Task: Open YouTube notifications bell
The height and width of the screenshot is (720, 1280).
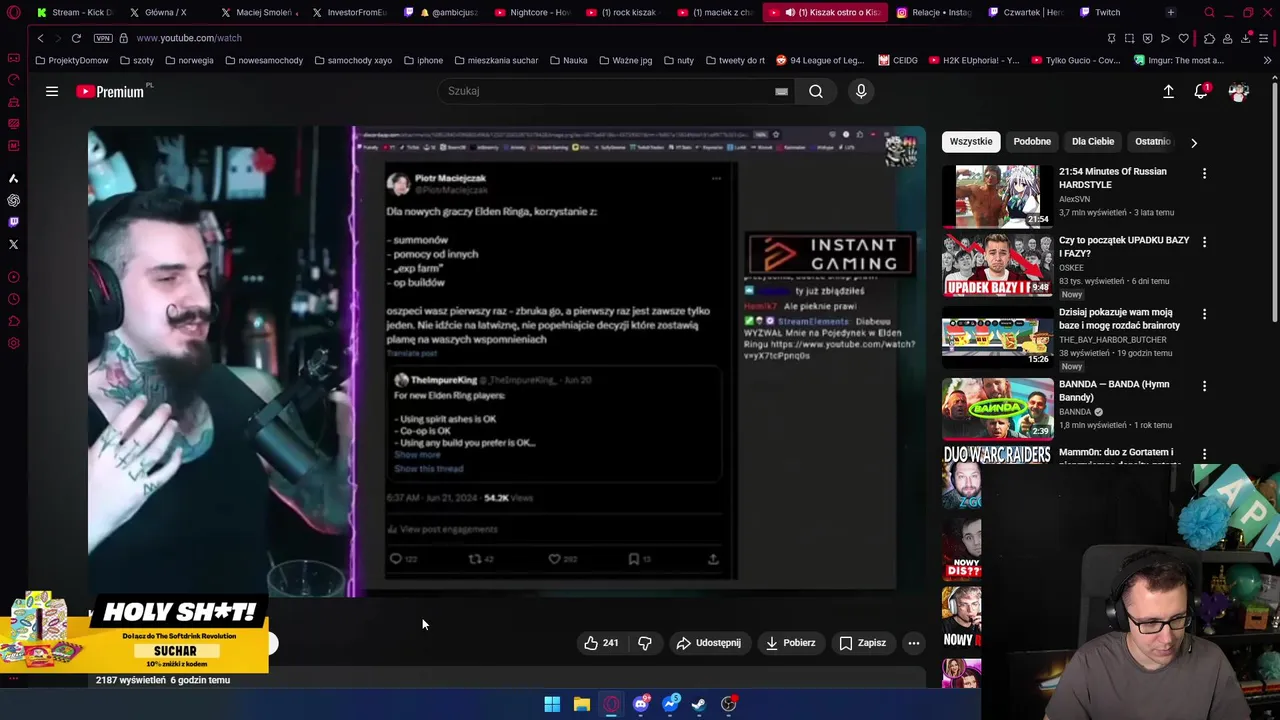Action: pyautogui.click(x=1201, y=91)
